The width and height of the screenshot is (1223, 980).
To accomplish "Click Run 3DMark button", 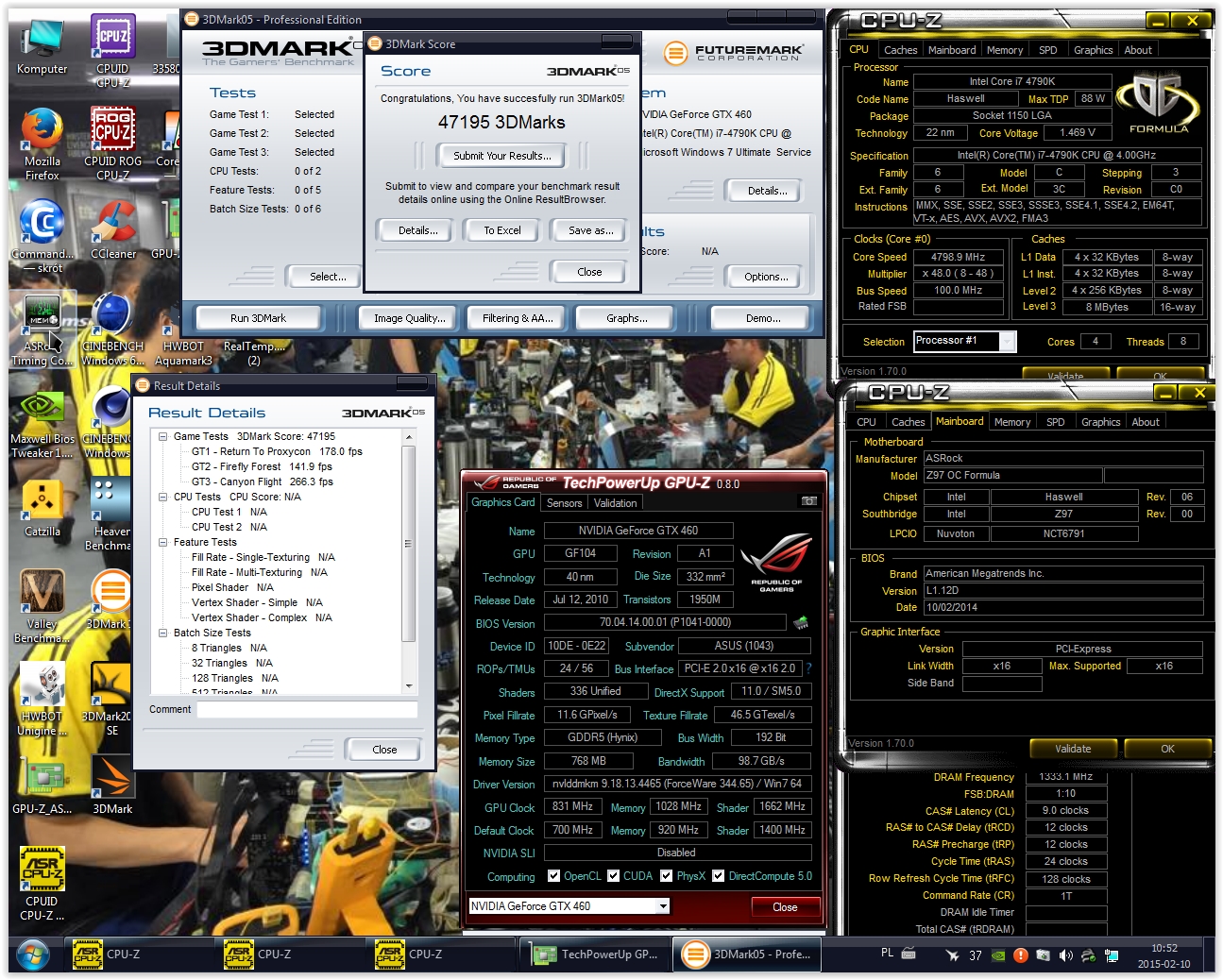I will click(x=258, y=318).
